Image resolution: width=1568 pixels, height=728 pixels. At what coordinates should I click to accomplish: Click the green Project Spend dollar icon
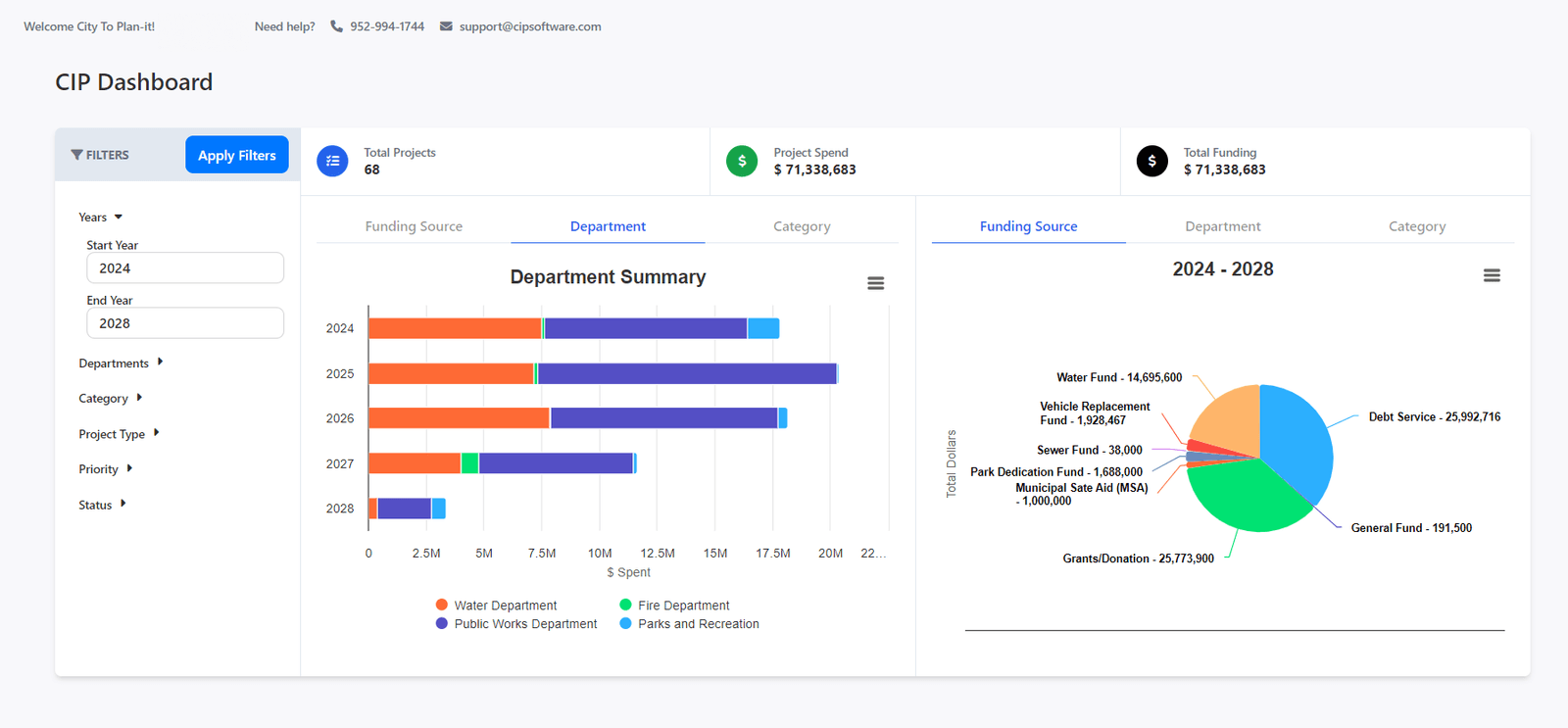742,161
